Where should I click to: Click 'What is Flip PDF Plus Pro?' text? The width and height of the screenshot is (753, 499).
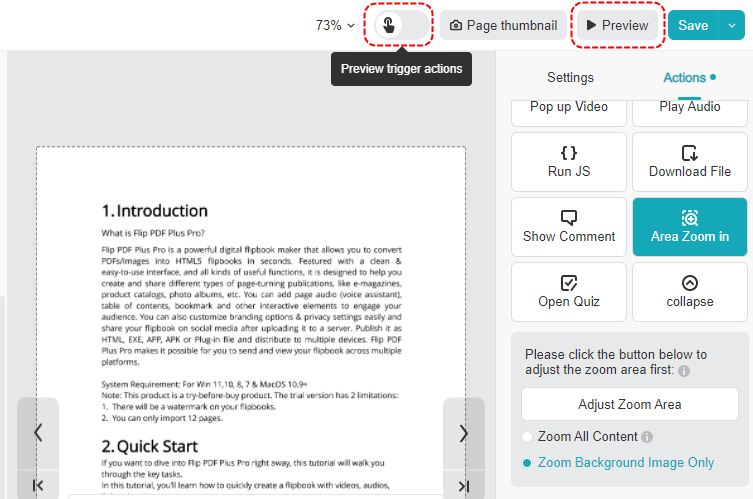153,233
